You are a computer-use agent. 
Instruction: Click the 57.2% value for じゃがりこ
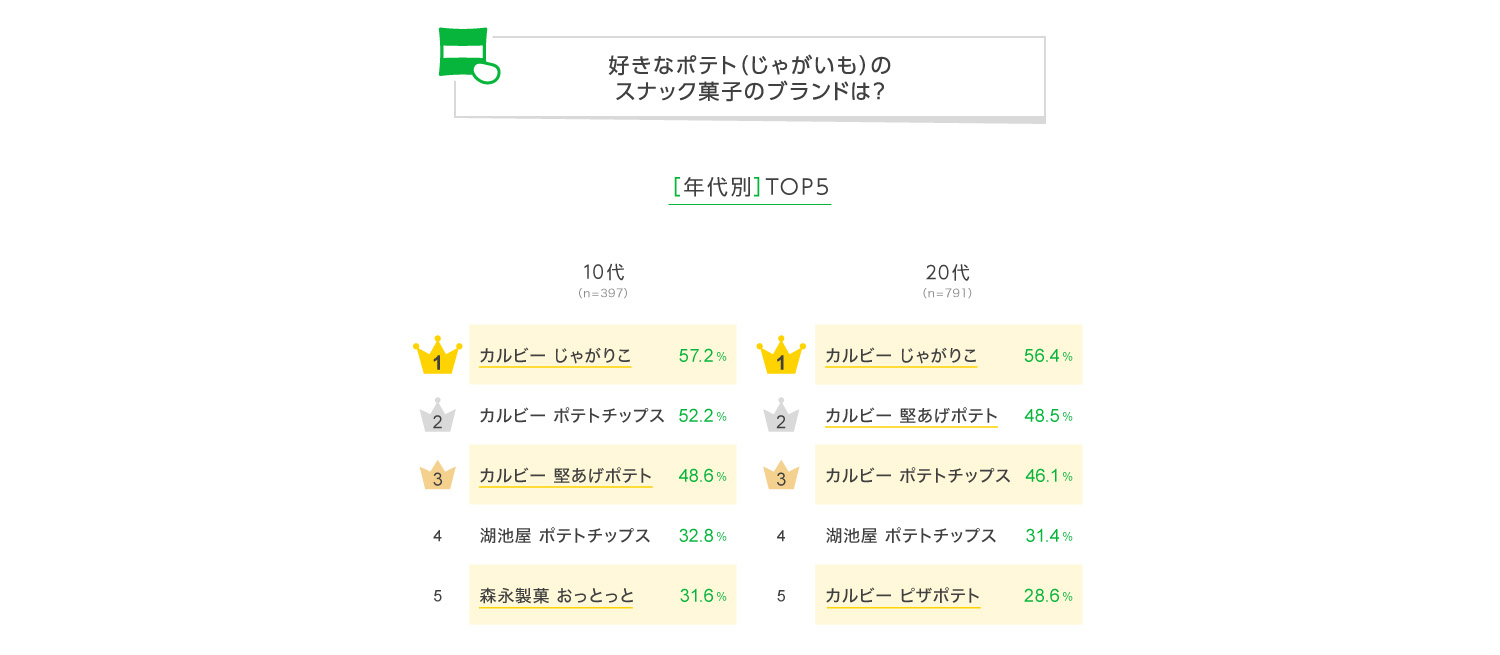702,356
